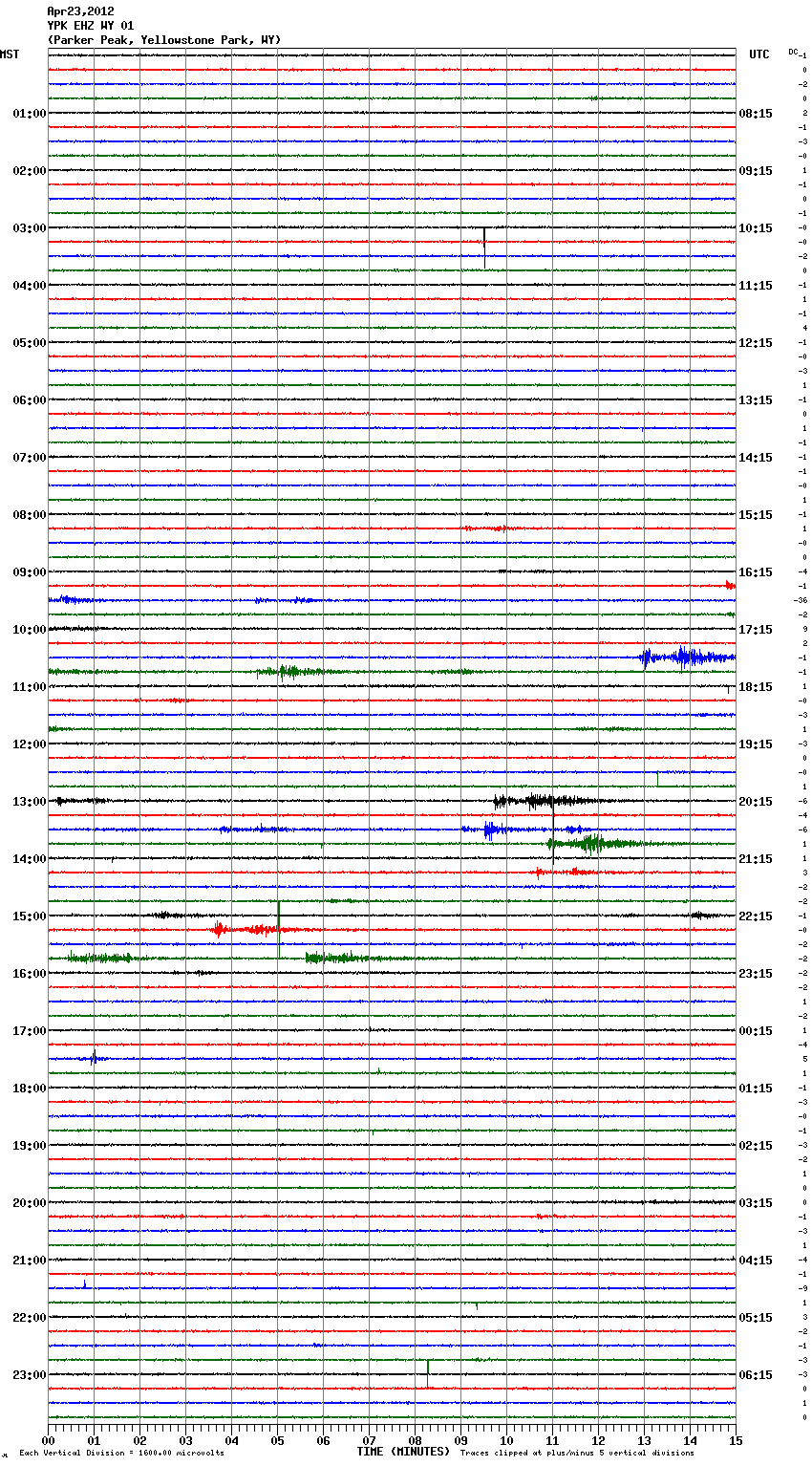The height and width of the screenshot is (1466, 812).
Task: Click the MST time label "21:00"
Action: click(30, 1261)
